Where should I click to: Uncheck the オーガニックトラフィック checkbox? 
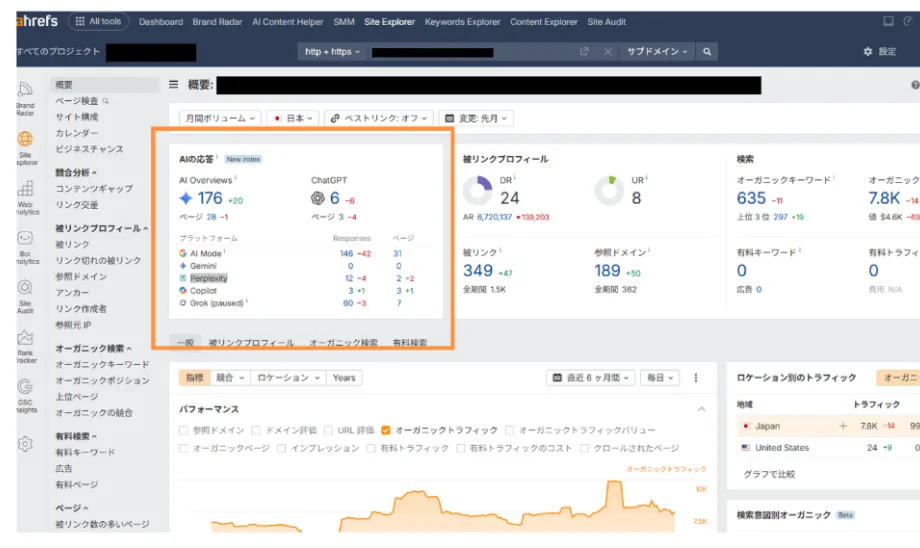pos(385,430)
